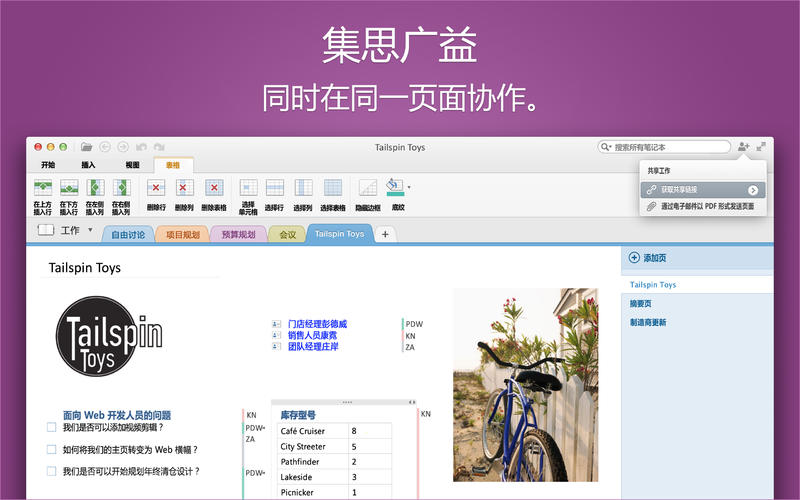Click the undo arrow in title bar
800x500 pixels.
pyautogui.click(x=141, y=147)
